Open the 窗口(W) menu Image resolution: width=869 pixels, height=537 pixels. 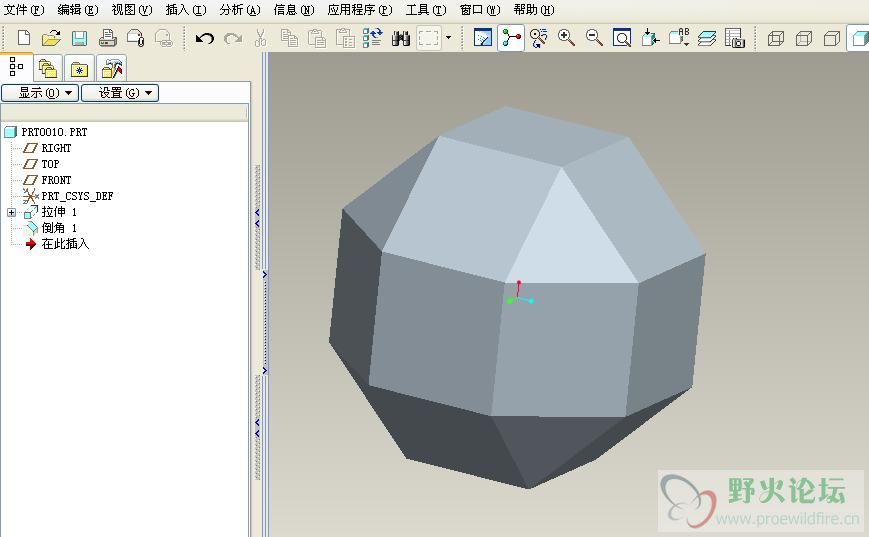pyautogui.click(x=480, y=10)
